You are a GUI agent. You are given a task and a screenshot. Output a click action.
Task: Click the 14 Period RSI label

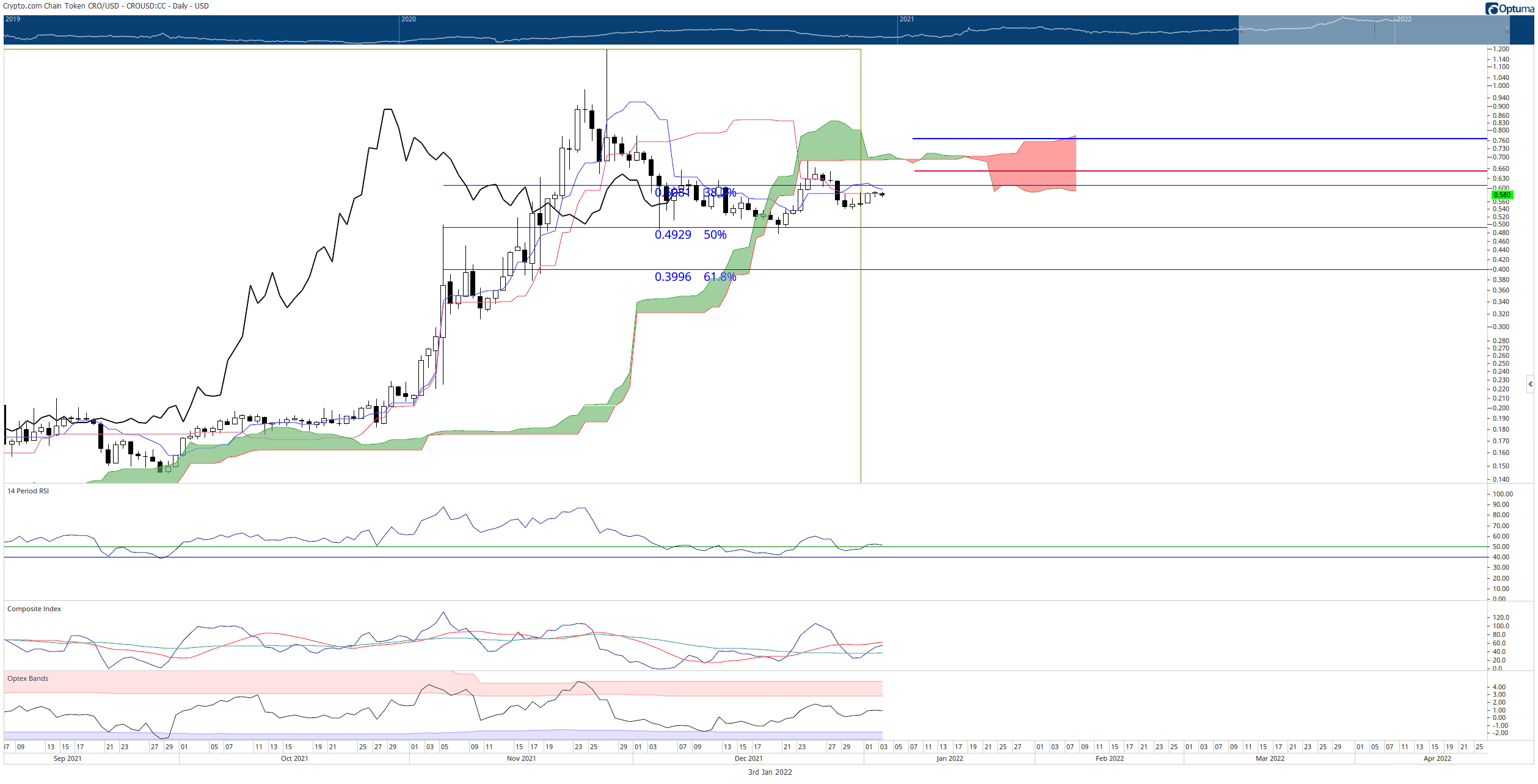[28, 491]
